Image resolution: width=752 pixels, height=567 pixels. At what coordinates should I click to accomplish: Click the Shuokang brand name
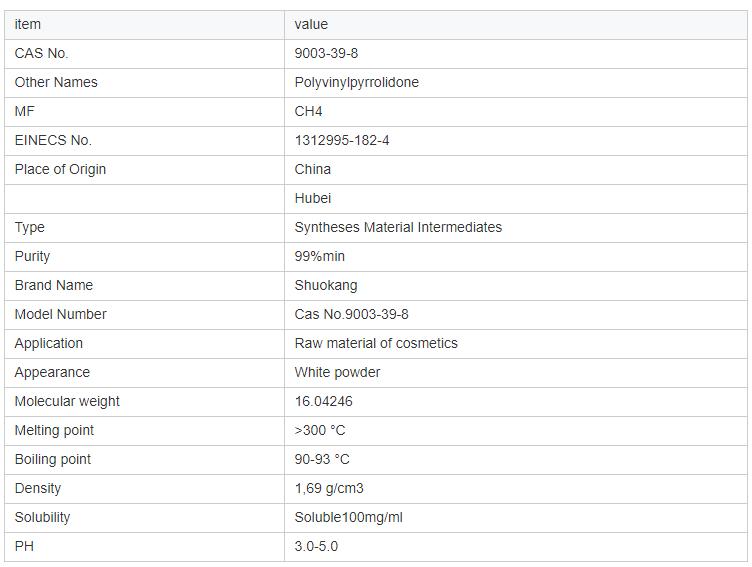(x=325, y=285)
